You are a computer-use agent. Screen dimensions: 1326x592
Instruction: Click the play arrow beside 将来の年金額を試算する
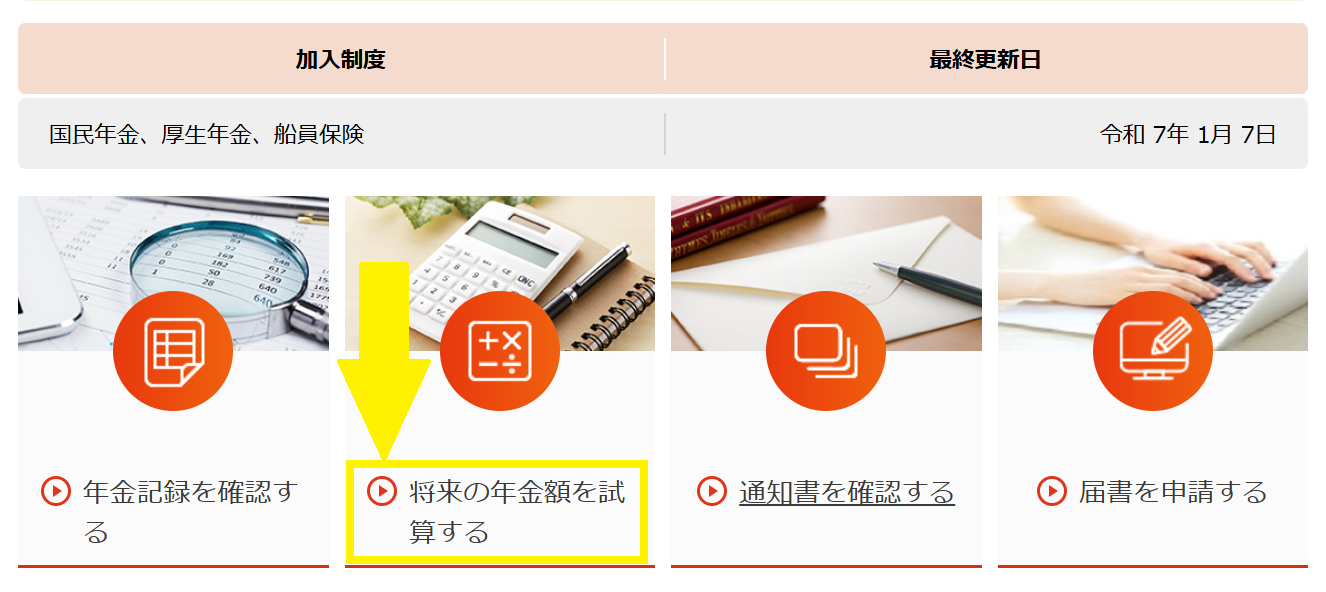coord(382,491)
